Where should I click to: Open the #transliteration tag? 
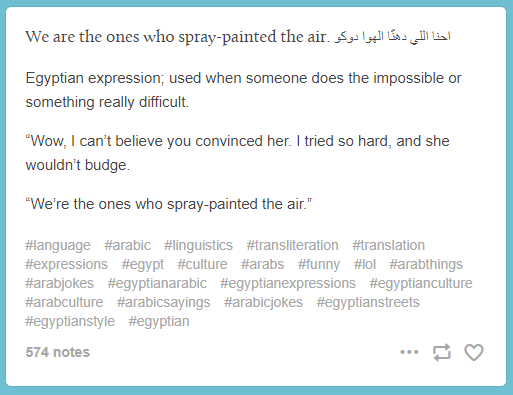(x=292, y=246)
